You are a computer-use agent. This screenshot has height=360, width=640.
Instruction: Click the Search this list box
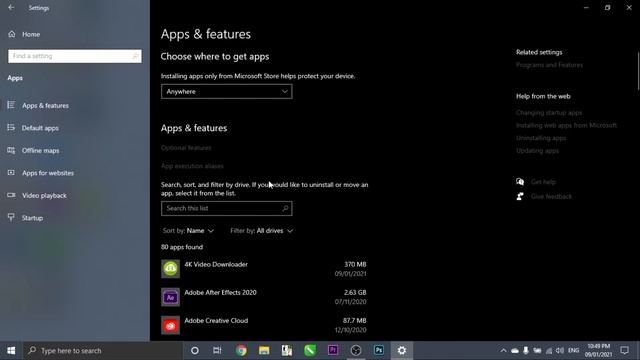coord(227,208)
